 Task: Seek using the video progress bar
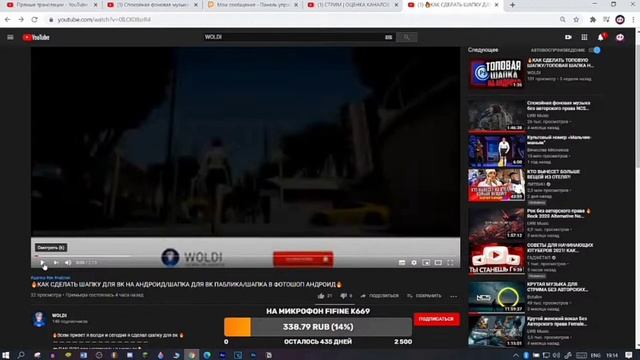pos(246,256)
